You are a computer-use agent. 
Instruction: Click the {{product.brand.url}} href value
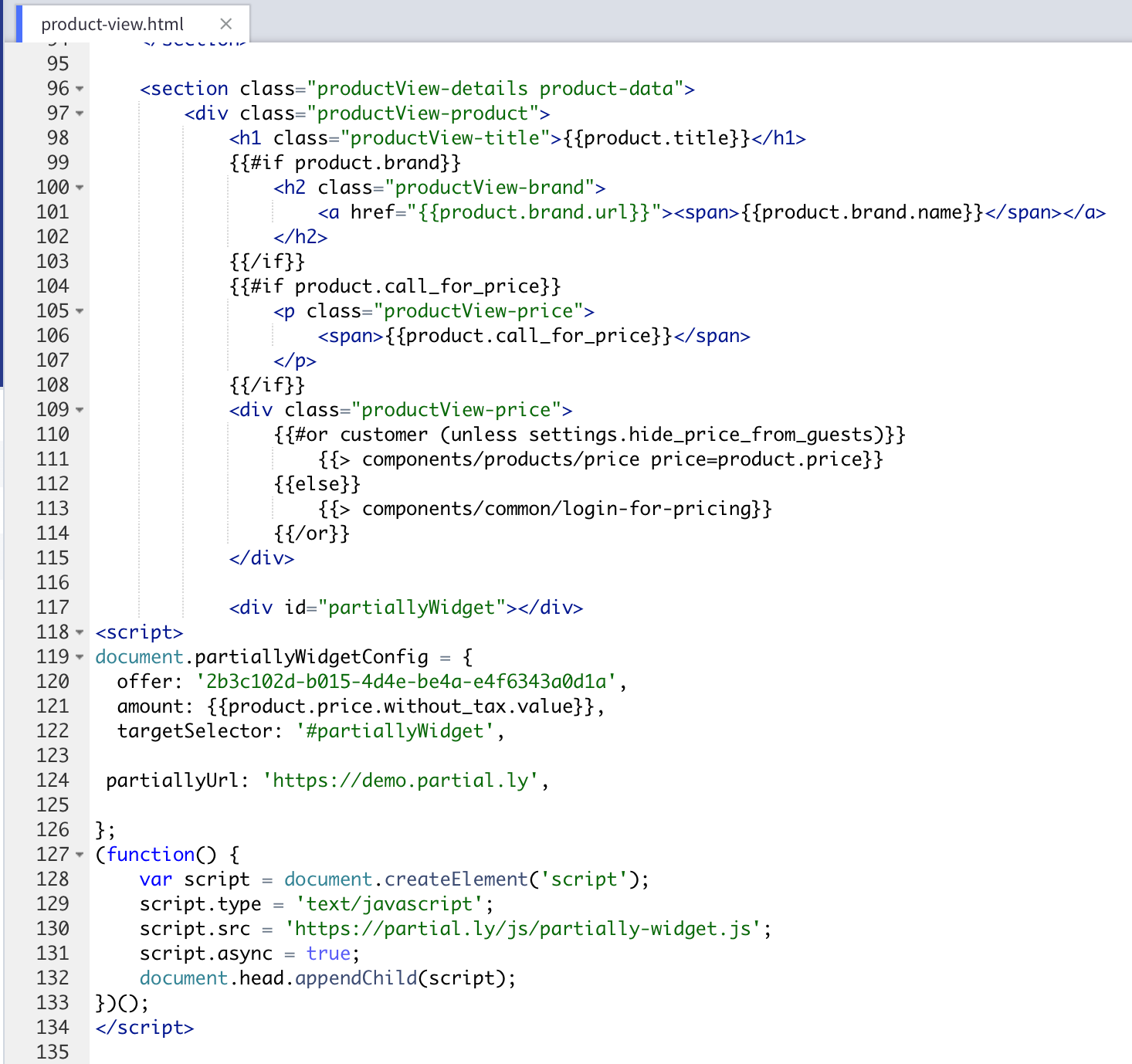[534, 212]
